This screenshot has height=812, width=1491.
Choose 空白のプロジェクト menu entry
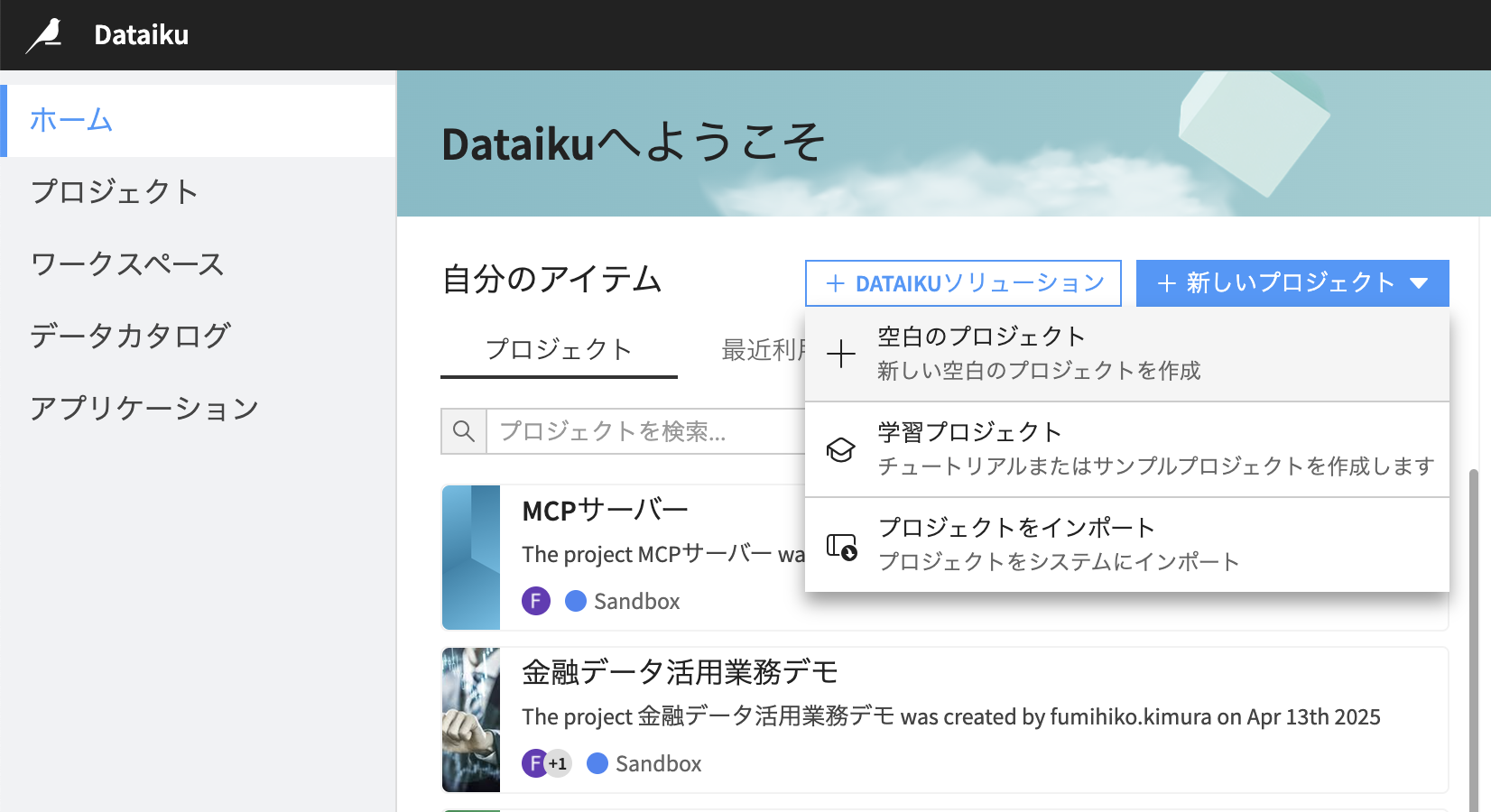tap(1127, 354)
